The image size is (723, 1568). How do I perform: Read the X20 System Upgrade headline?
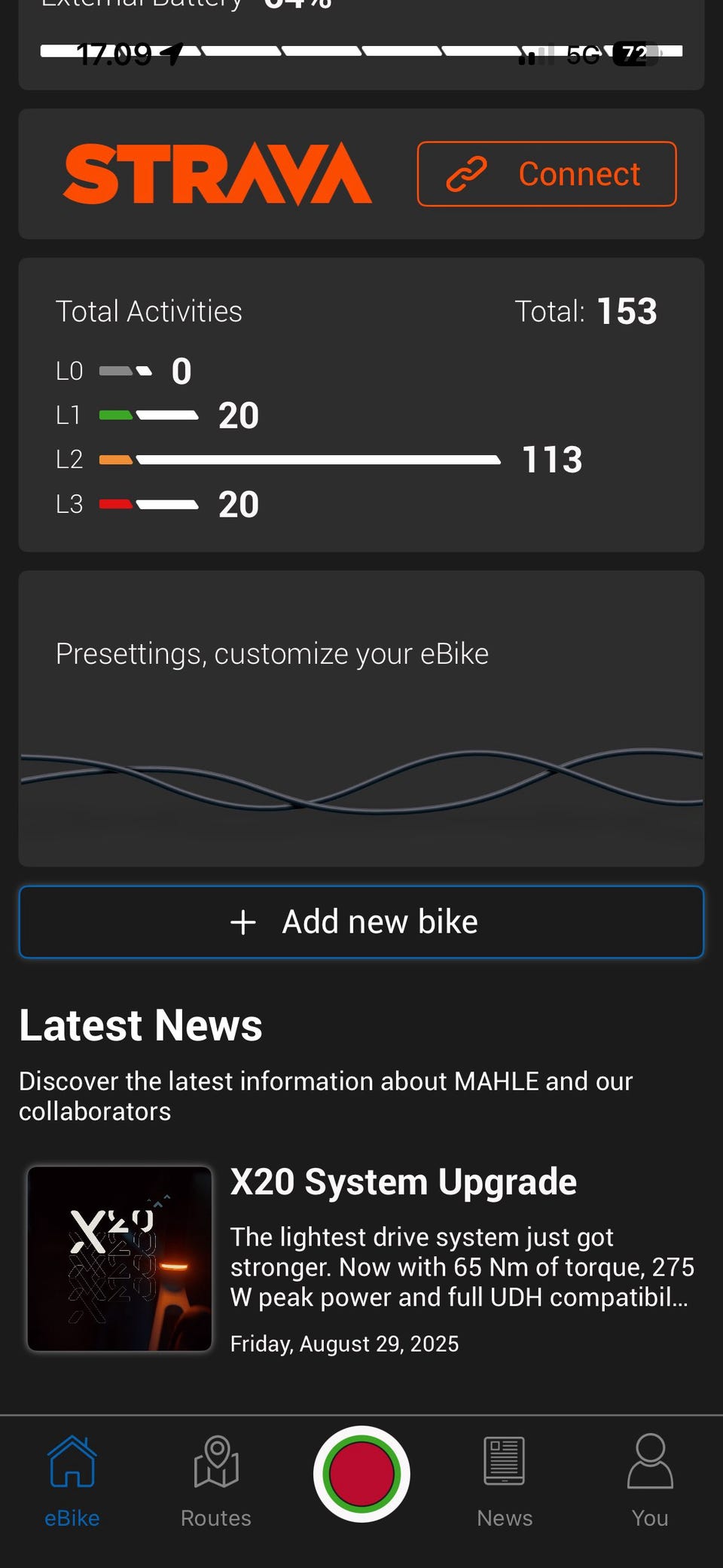click(404, 1181)
